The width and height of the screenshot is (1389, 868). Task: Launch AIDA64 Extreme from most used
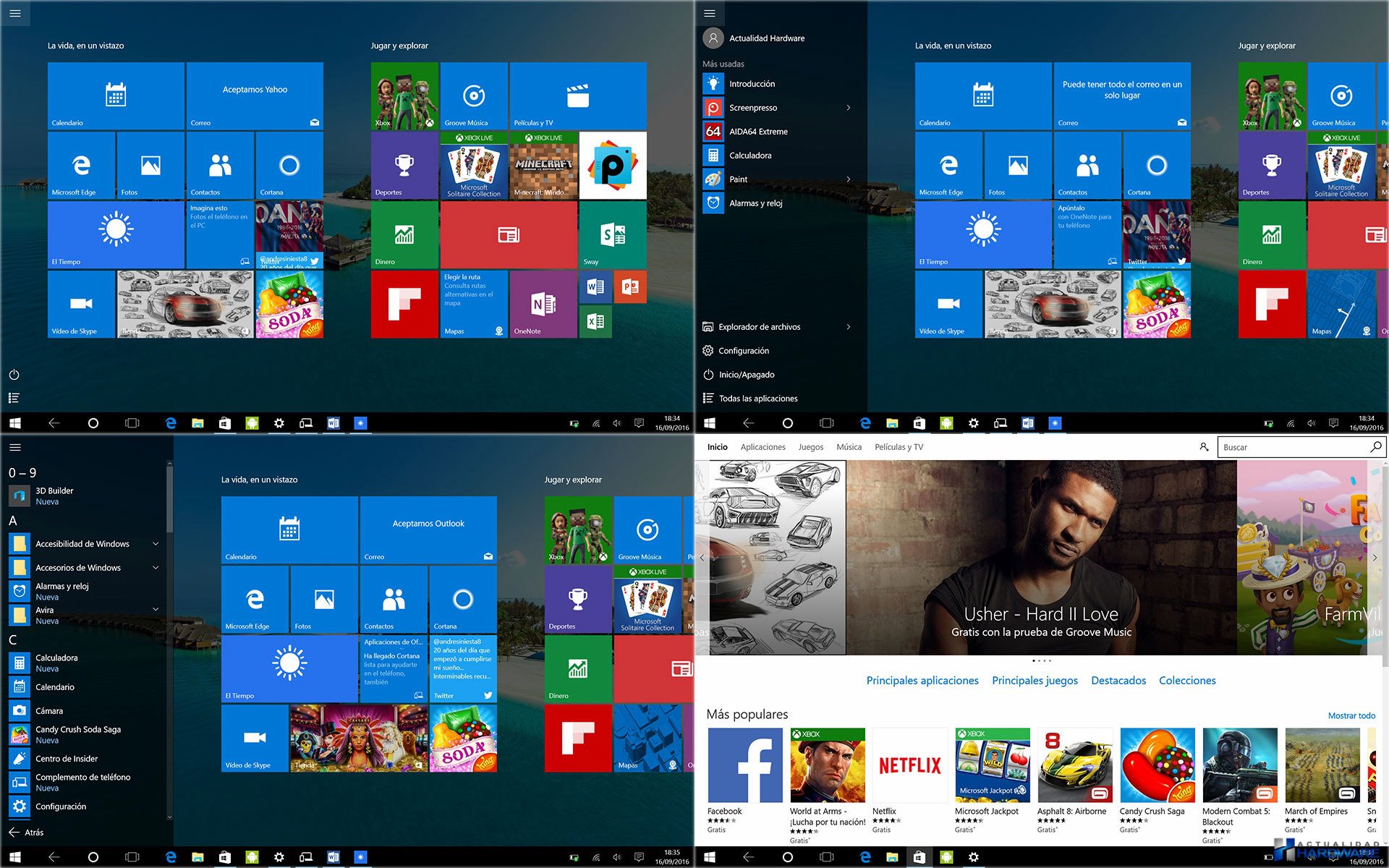(x=757, y=132)
